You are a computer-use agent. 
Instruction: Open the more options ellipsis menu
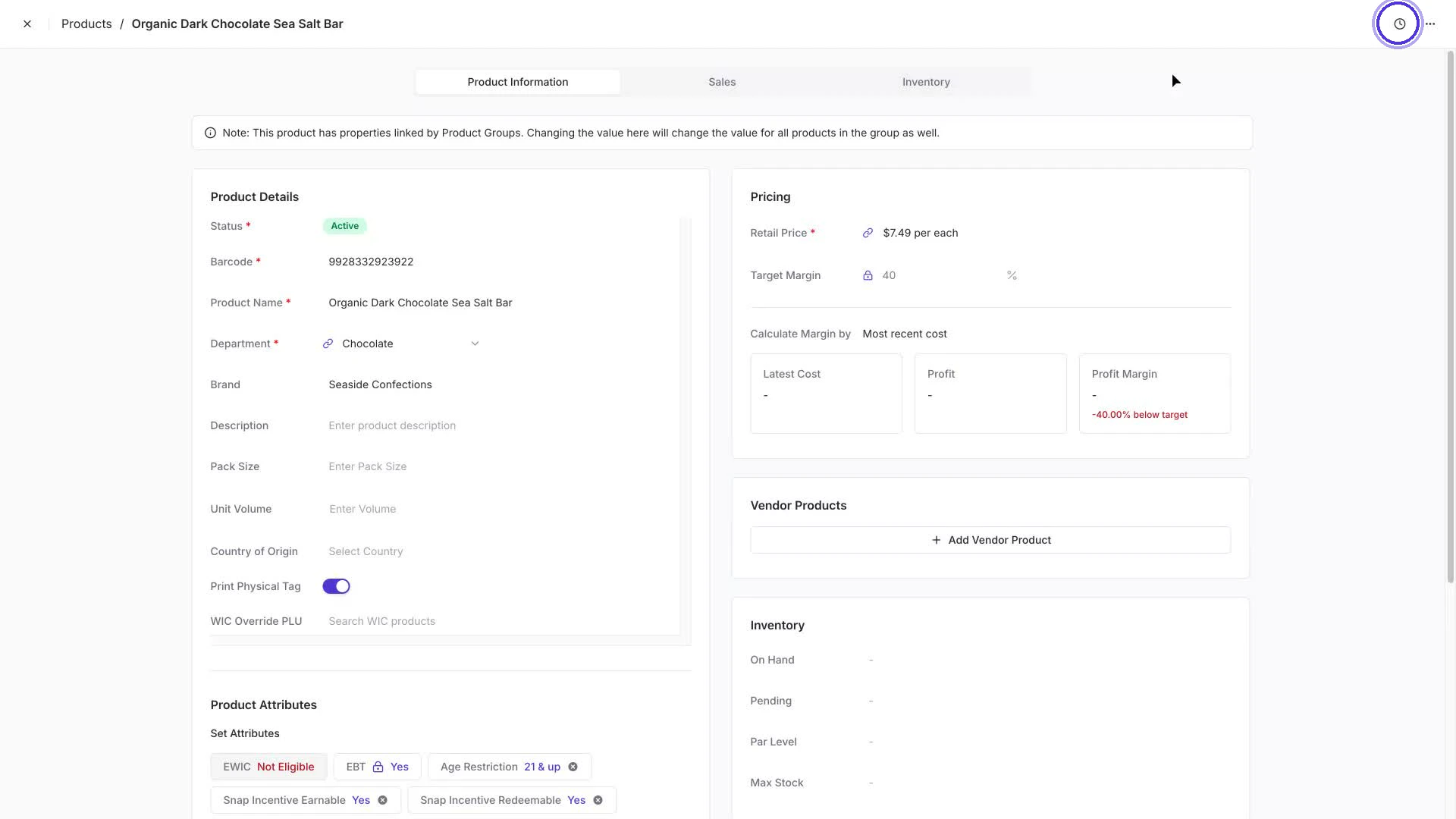tap(1431, 24)
